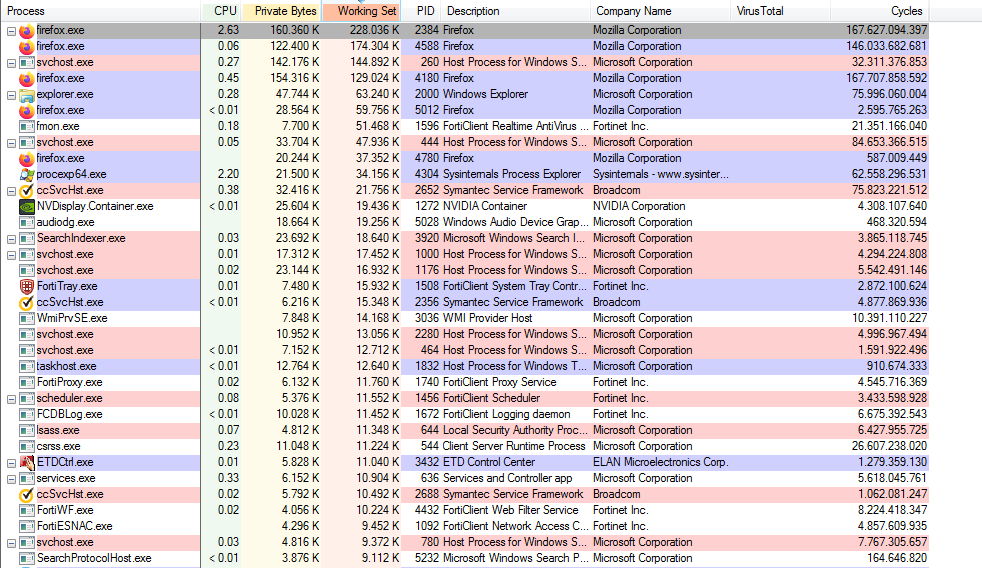982x568 pixels.
Task: Collapse the svchost.exe PID 260 tree
Action: (x=11, y=63)
